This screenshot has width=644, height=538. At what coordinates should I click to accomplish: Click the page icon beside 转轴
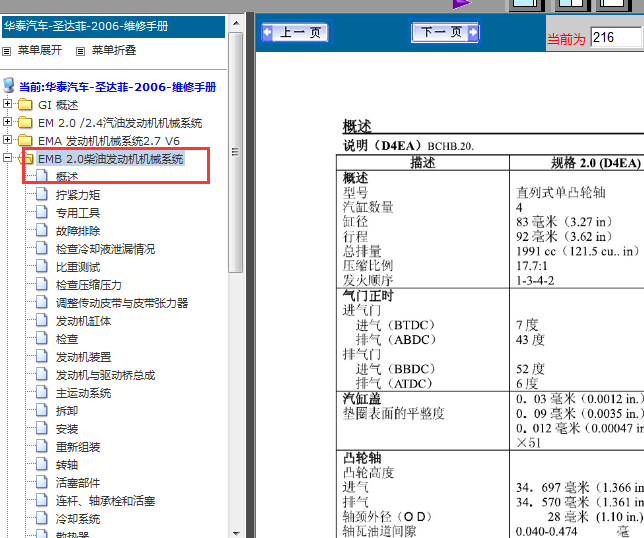click(x=41, y=464)
